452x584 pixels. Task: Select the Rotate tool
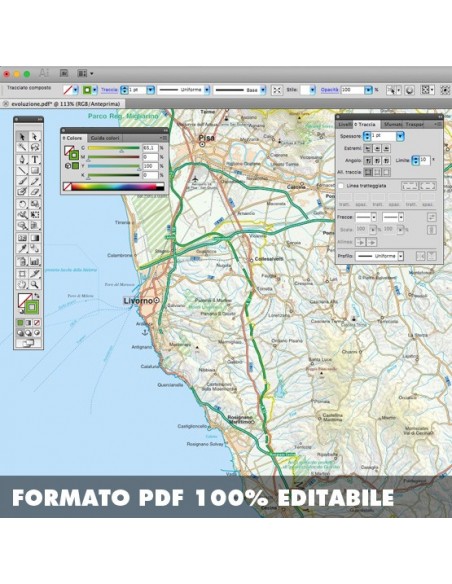point(22,204)
